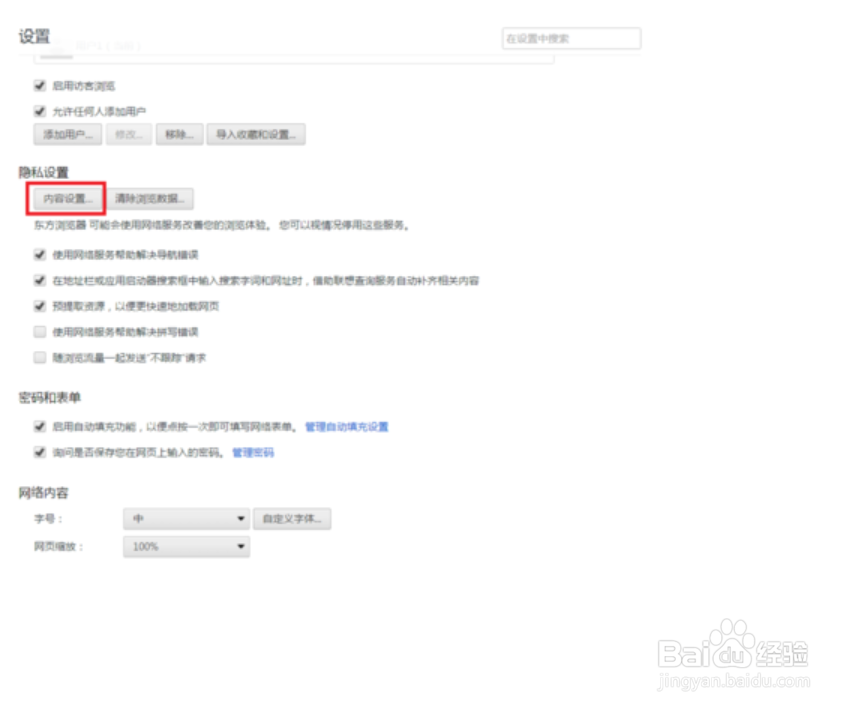取消勾选允许任何人添加用户
This screenshot has width=858, height=710.
[39, 111]
